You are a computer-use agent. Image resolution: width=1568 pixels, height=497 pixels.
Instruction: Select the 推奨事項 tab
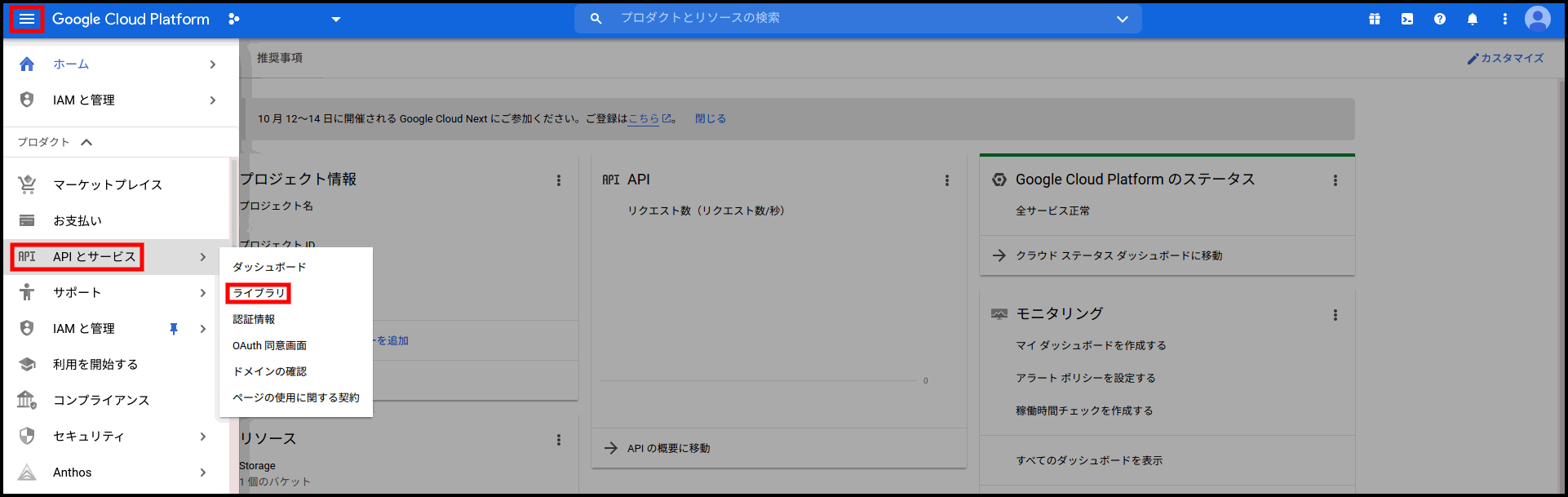(280, 58)
